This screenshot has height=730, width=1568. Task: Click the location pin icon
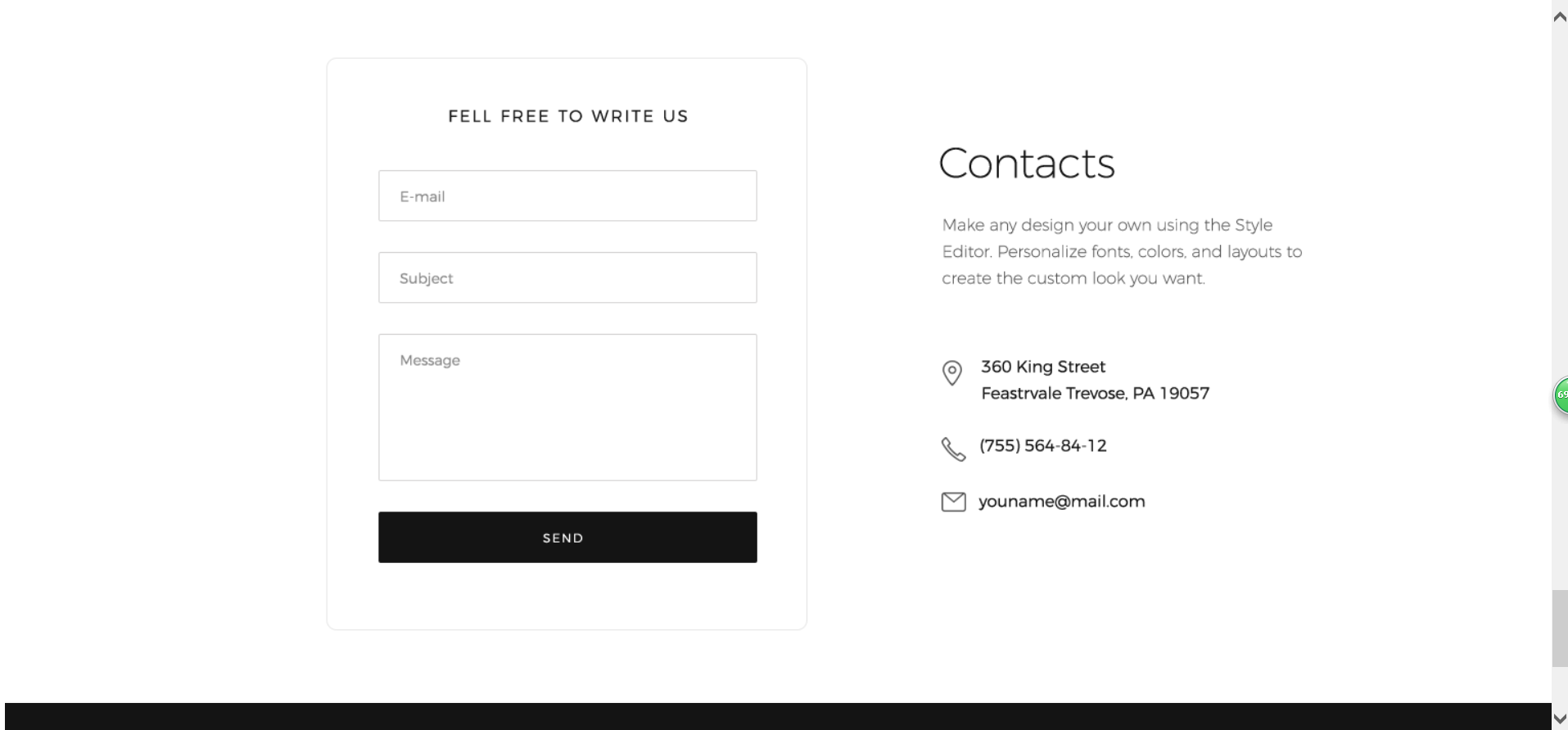point(951,373)
